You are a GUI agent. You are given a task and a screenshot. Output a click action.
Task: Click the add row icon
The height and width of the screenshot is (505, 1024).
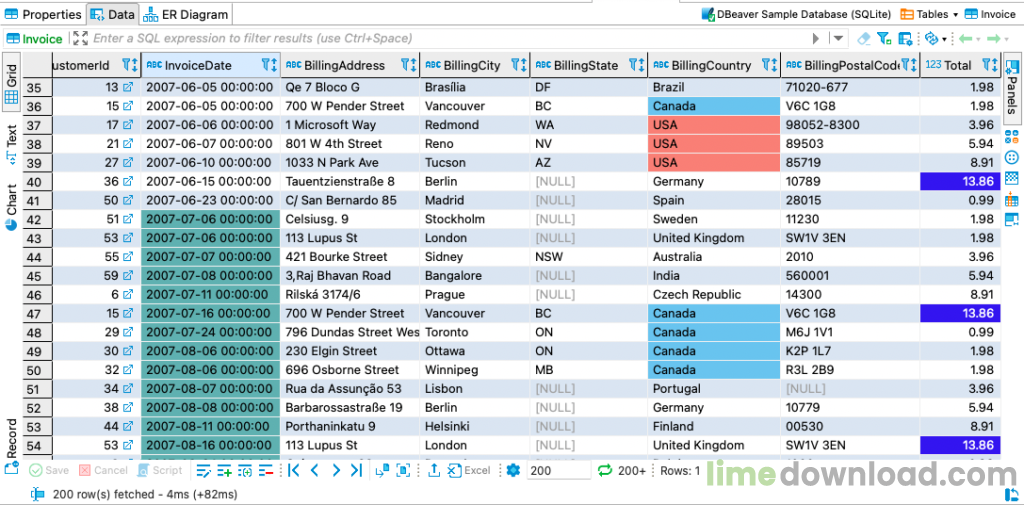(x=225, y=470)
